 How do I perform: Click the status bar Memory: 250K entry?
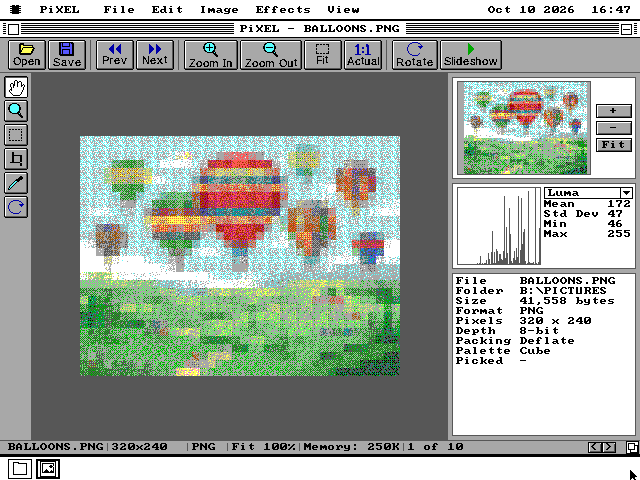coord(351,447)
